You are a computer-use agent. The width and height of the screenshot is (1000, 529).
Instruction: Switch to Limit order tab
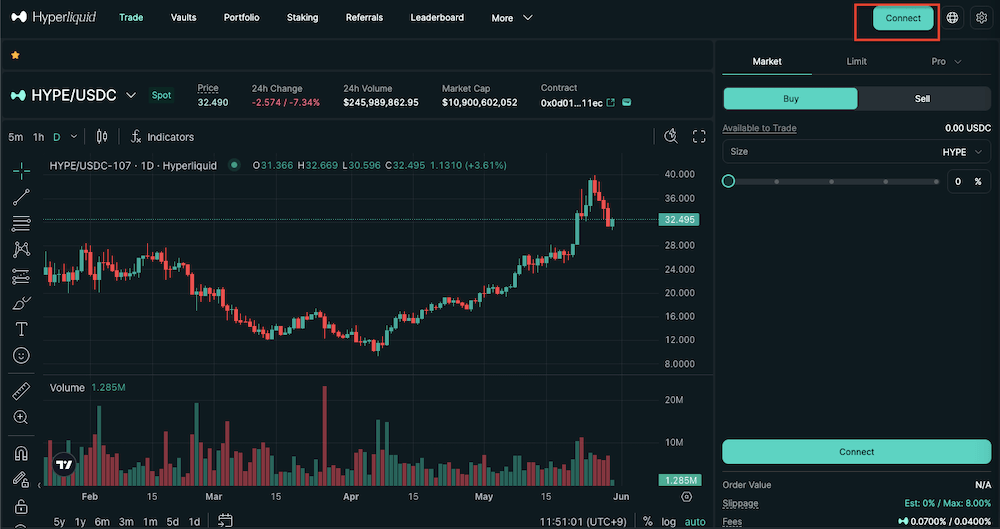857,61
